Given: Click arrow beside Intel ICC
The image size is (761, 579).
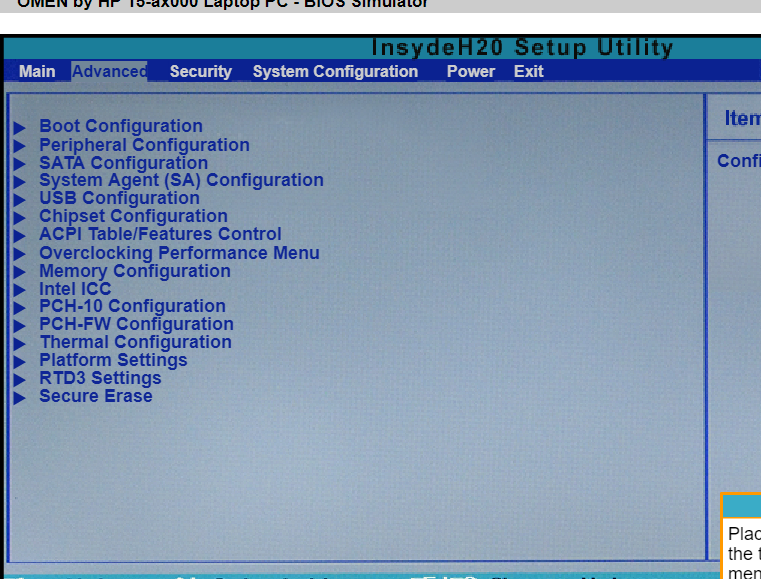Looking at the screenshot, I should coord(19,290).
